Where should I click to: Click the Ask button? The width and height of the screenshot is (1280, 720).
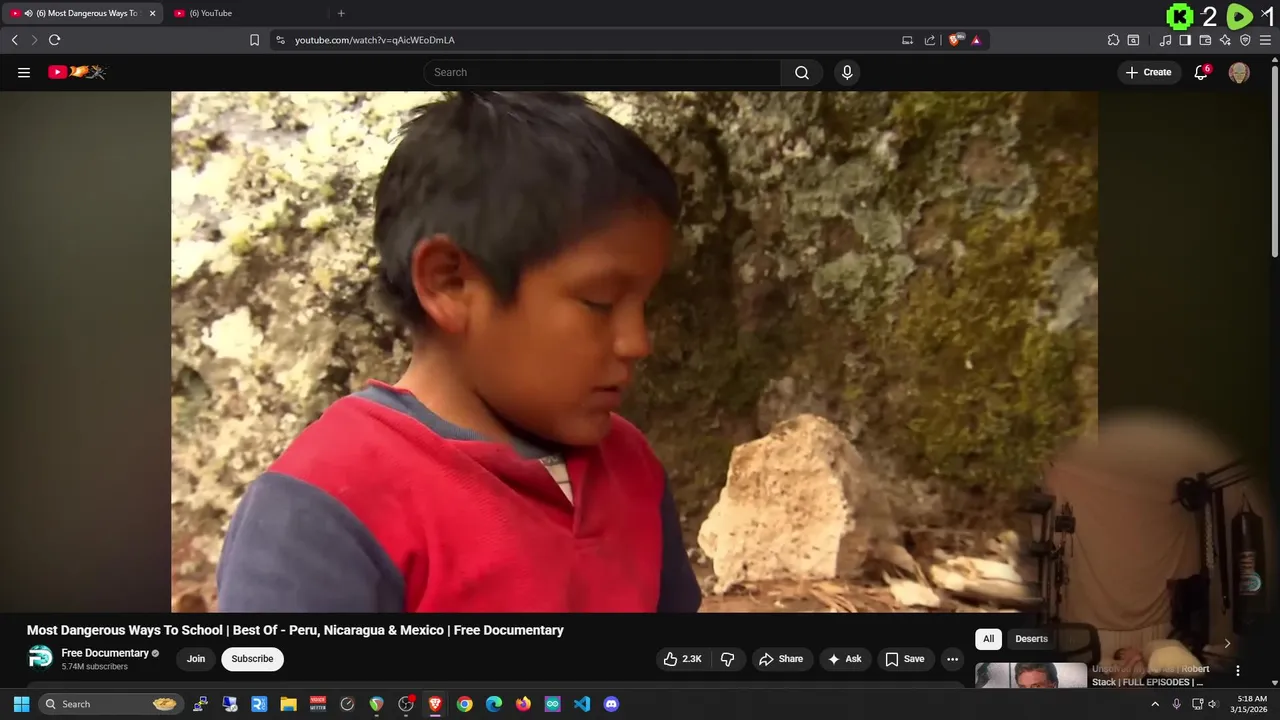pyautogui.click(x=844, y=659)
